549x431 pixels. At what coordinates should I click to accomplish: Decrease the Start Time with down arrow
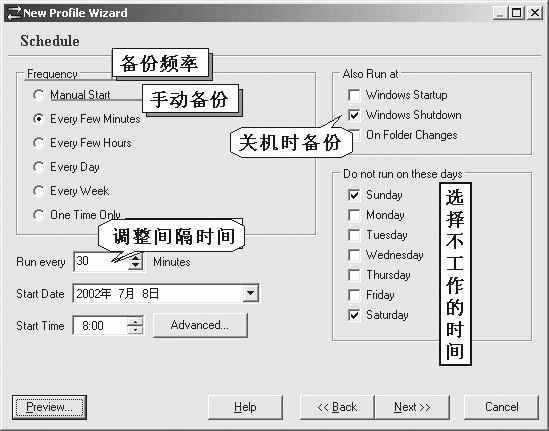pyautogui.click(x=135, y=329)
